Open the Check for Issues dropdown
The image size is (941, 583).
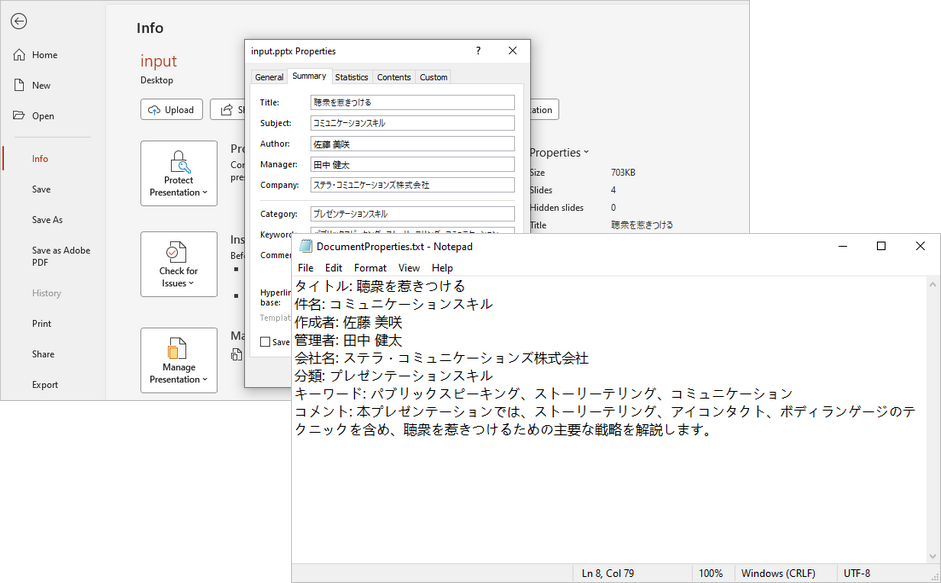(179, 264)
